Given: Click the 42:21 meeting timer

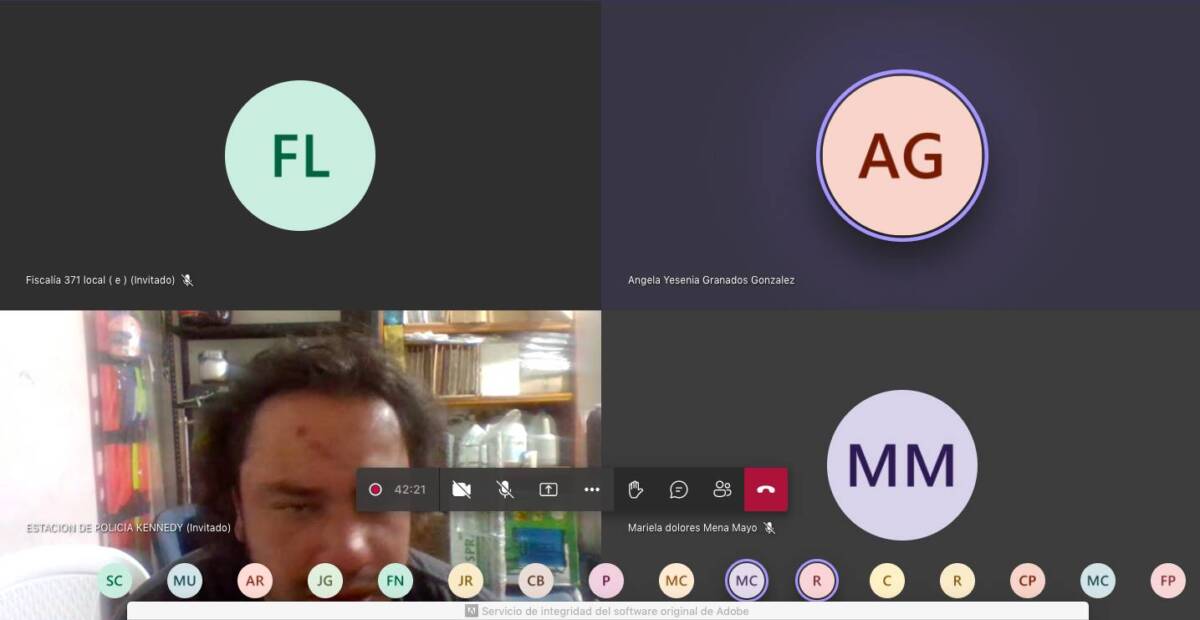Looking at the screenshot, I should [410, 489].
